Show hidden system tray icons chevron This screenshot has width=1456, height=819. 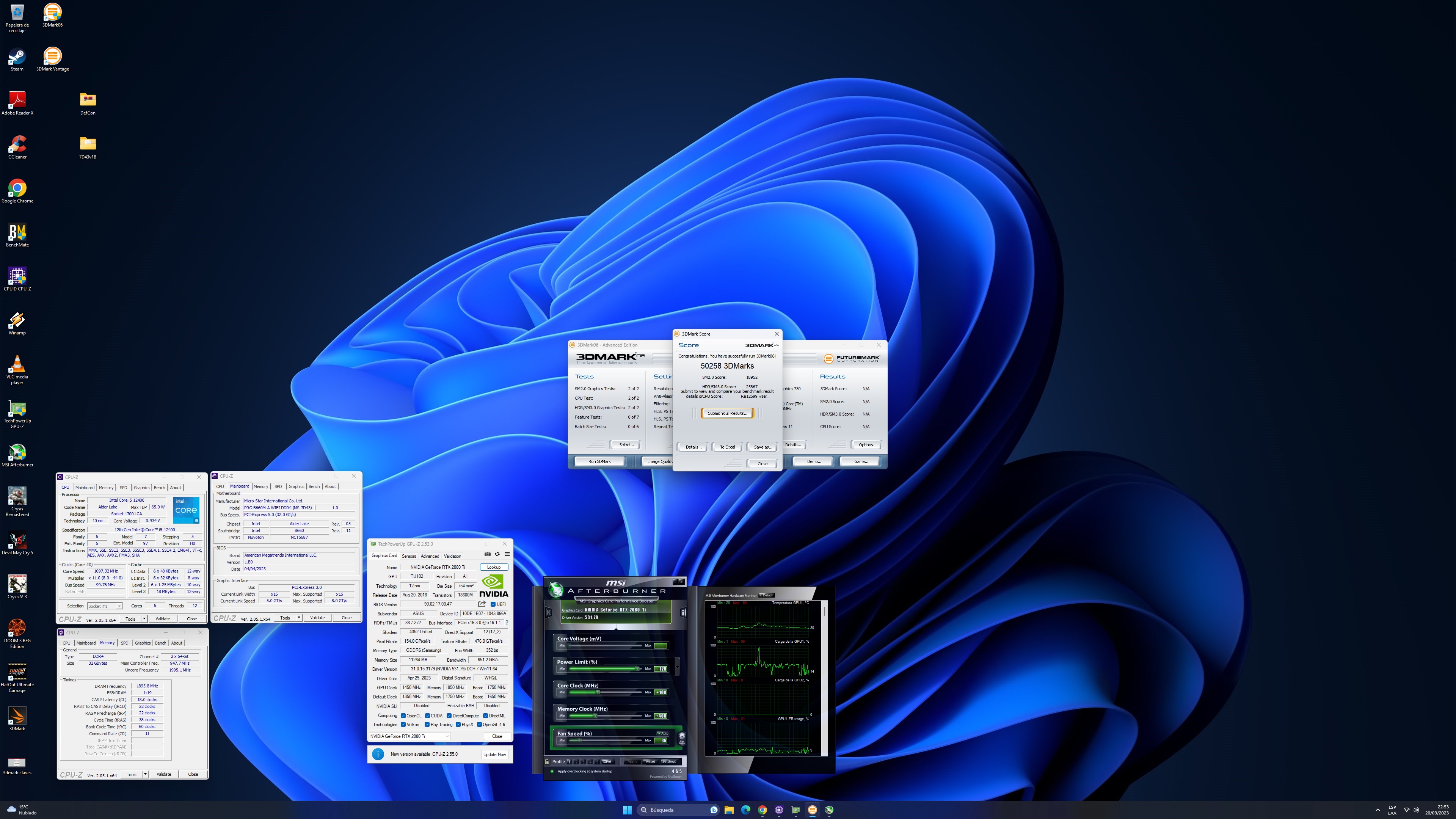1378,810
